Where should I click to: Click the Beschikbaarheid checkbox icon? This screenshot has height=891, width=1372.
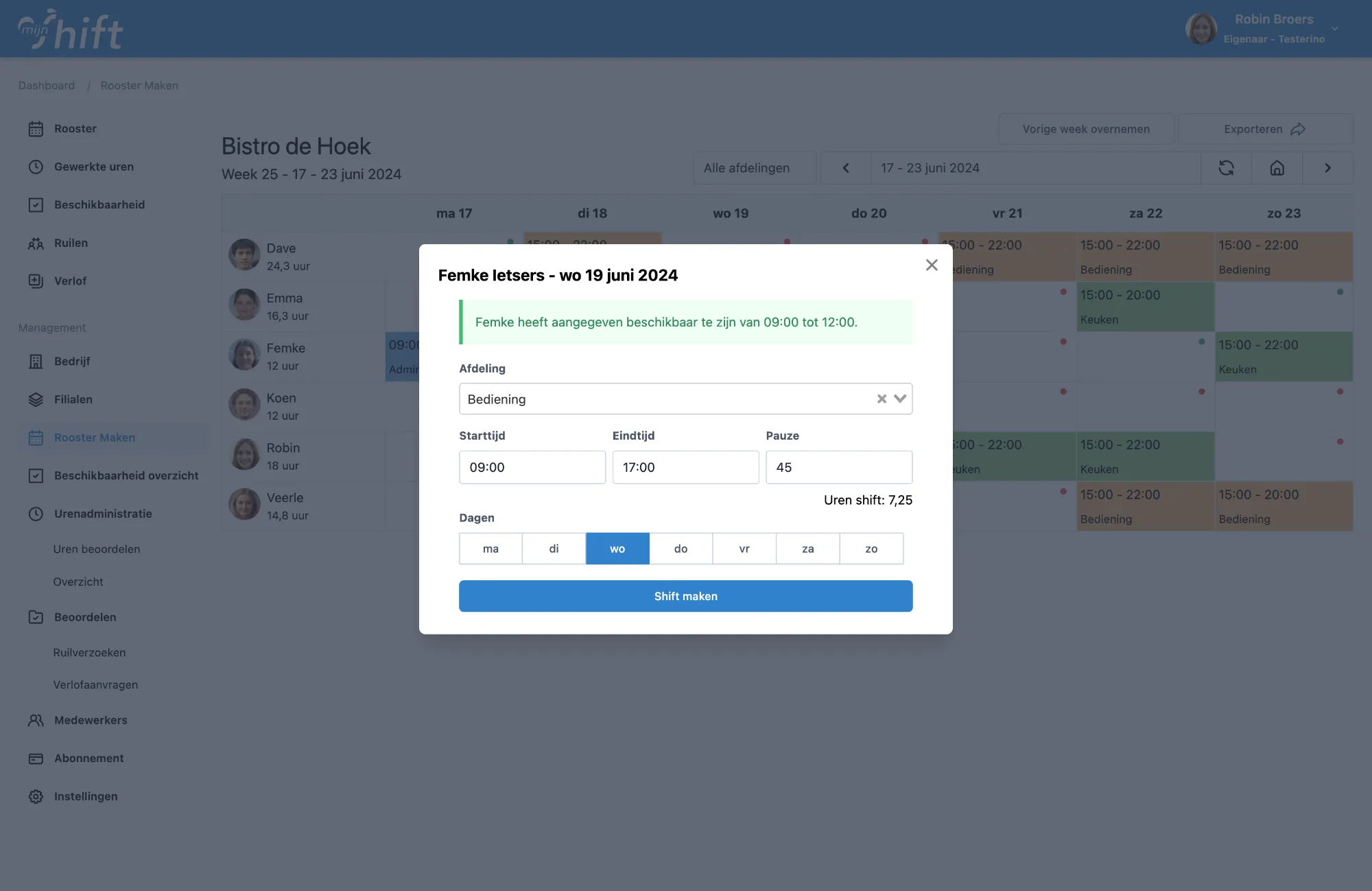[x=36, y=205]
